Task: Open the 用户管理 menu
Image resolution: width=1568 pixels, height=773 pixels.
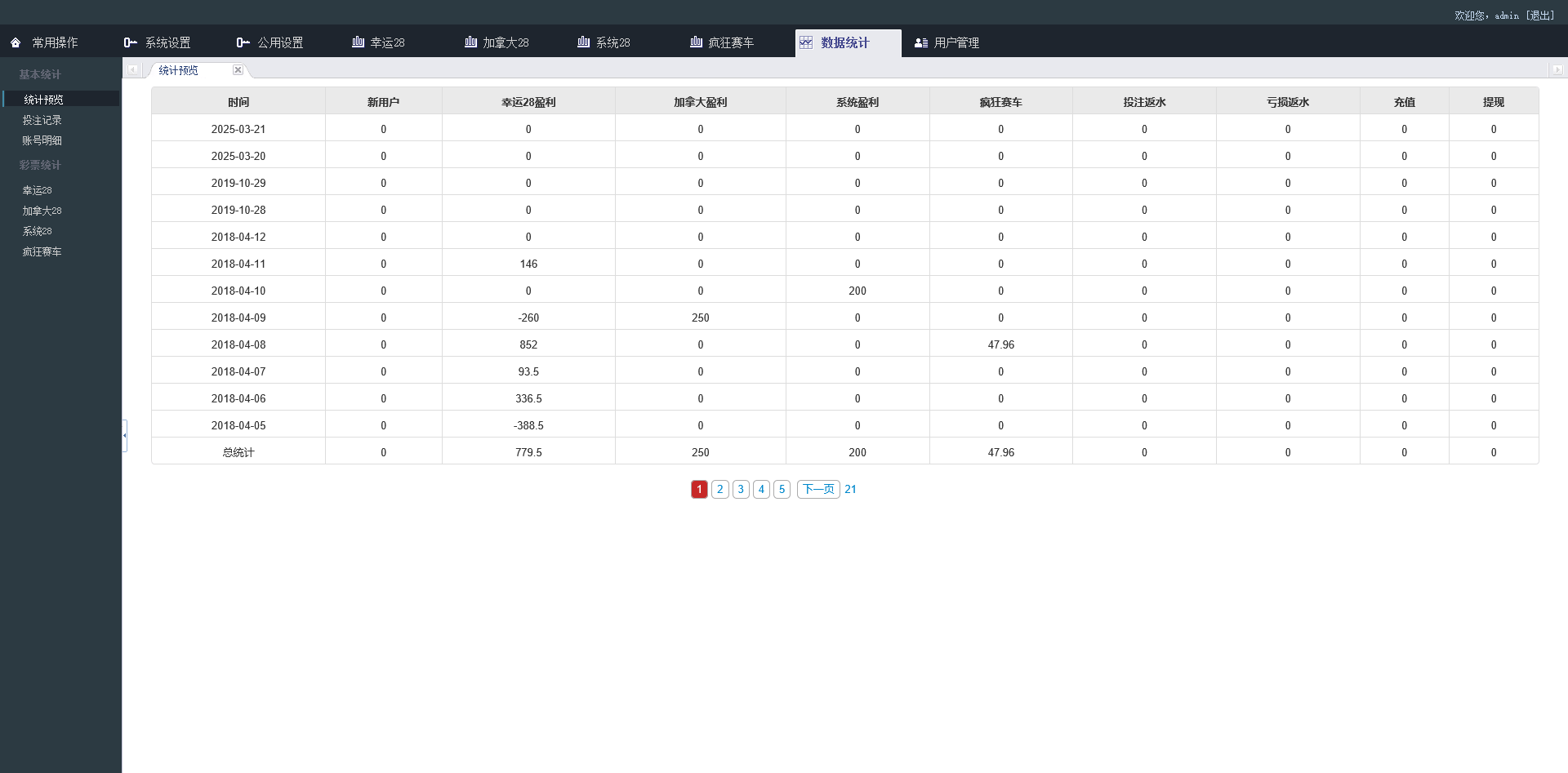Action: (x=955, y=42)
